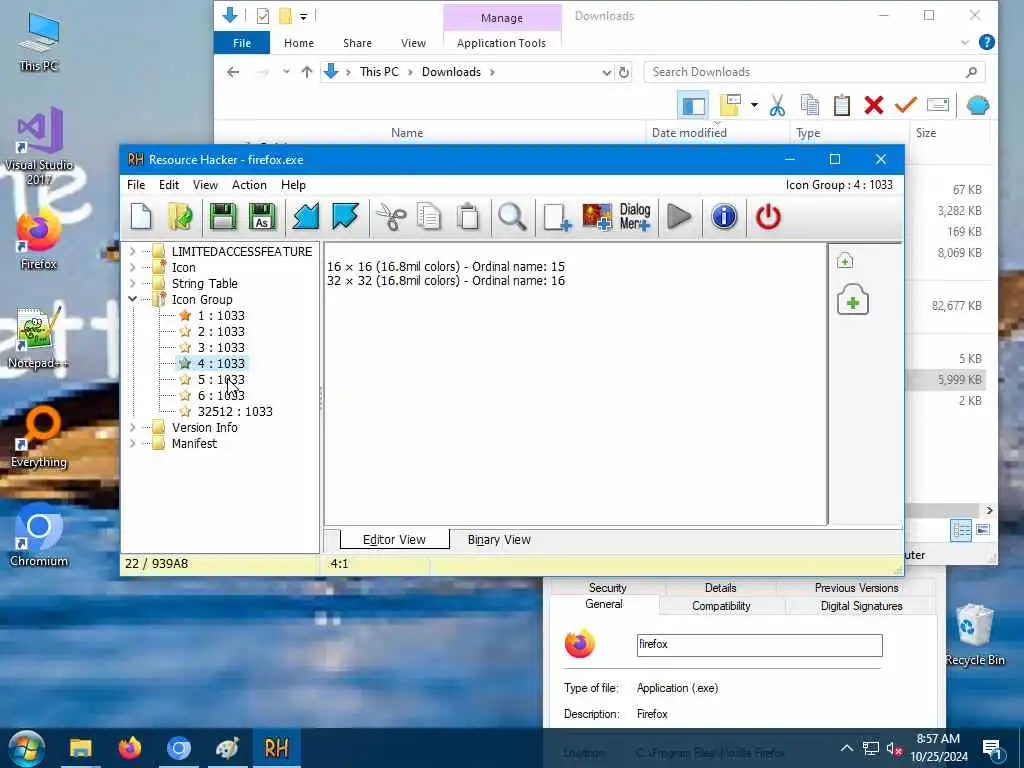Image resolution: width=1024 pixels, height=768 pixels.
Task: Click the Copy icon in Explorer toolbar
Action: pos(810,105)
